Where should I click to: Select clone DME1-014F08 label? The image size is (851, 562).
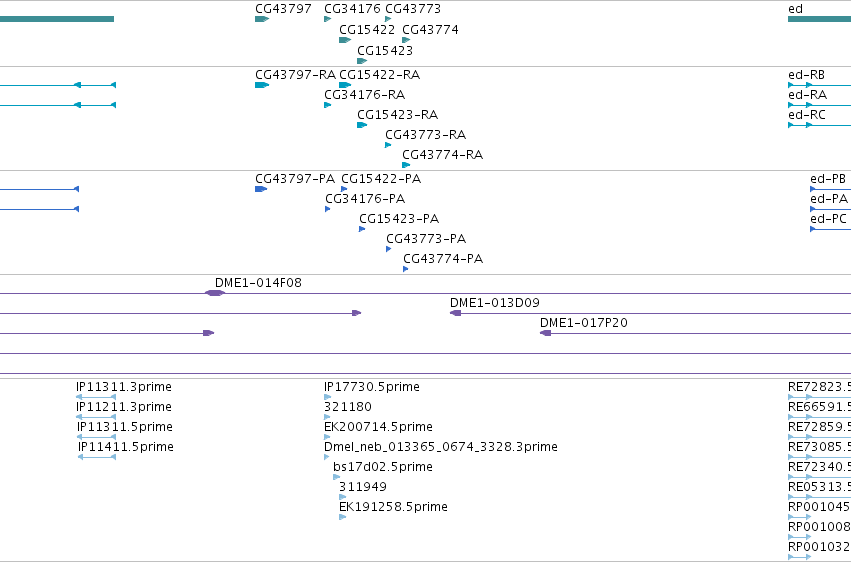258,283
